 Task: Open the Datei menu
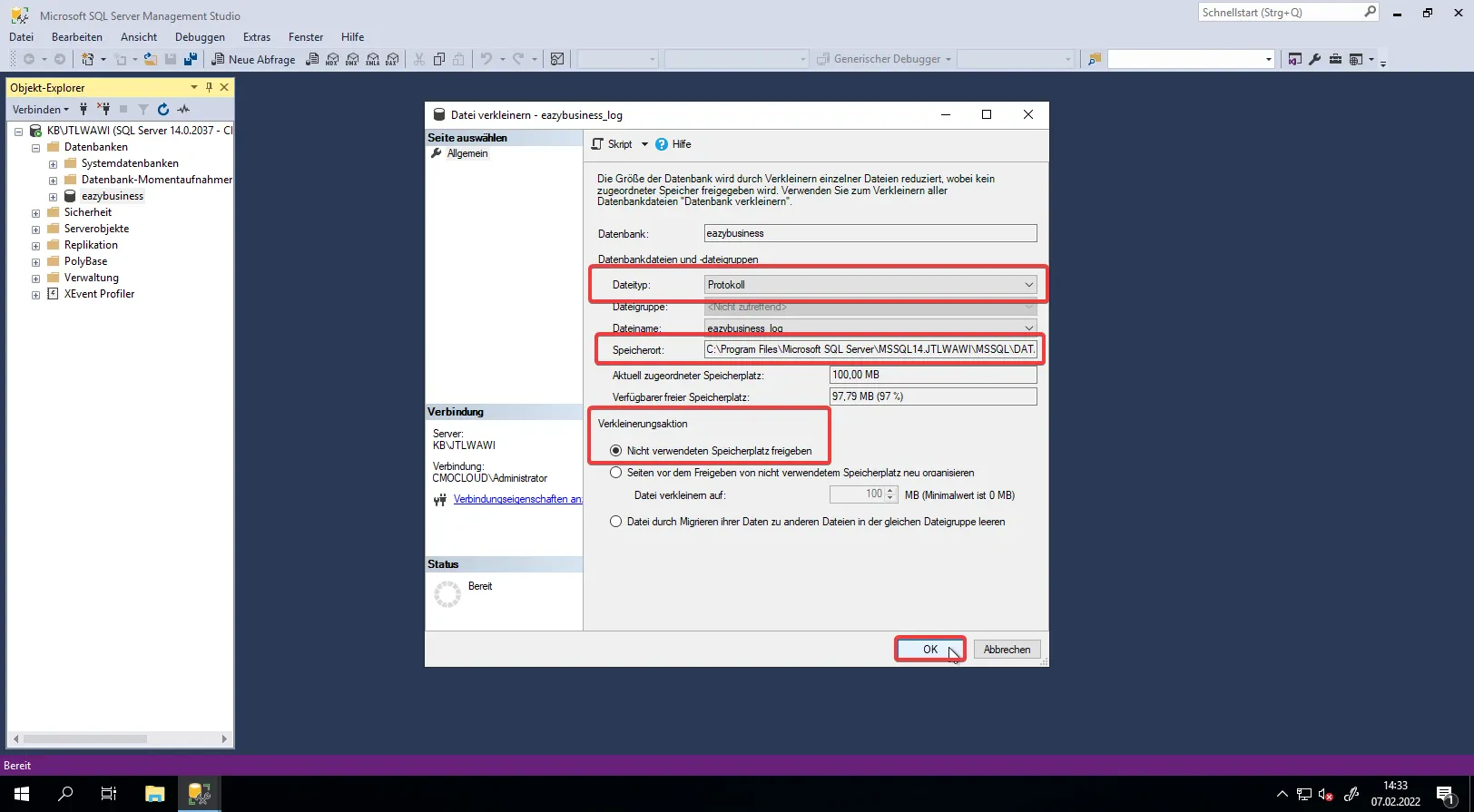21,37
